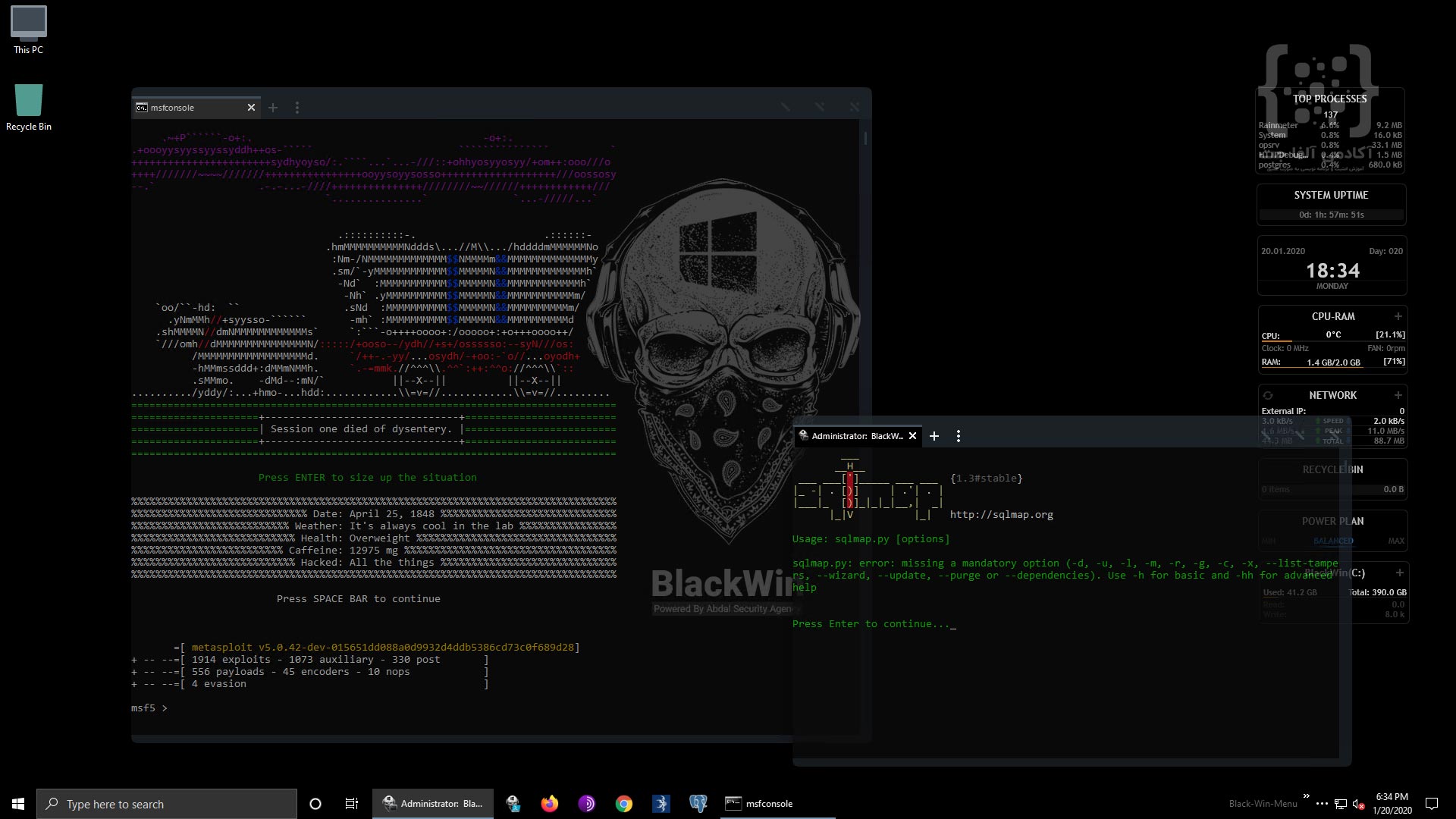Click the SYSTEM UPTIME widget

(1332, 205)
